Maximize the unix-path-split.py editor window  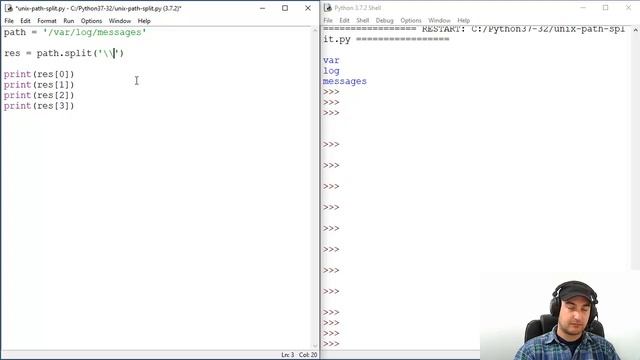[285, 8]
